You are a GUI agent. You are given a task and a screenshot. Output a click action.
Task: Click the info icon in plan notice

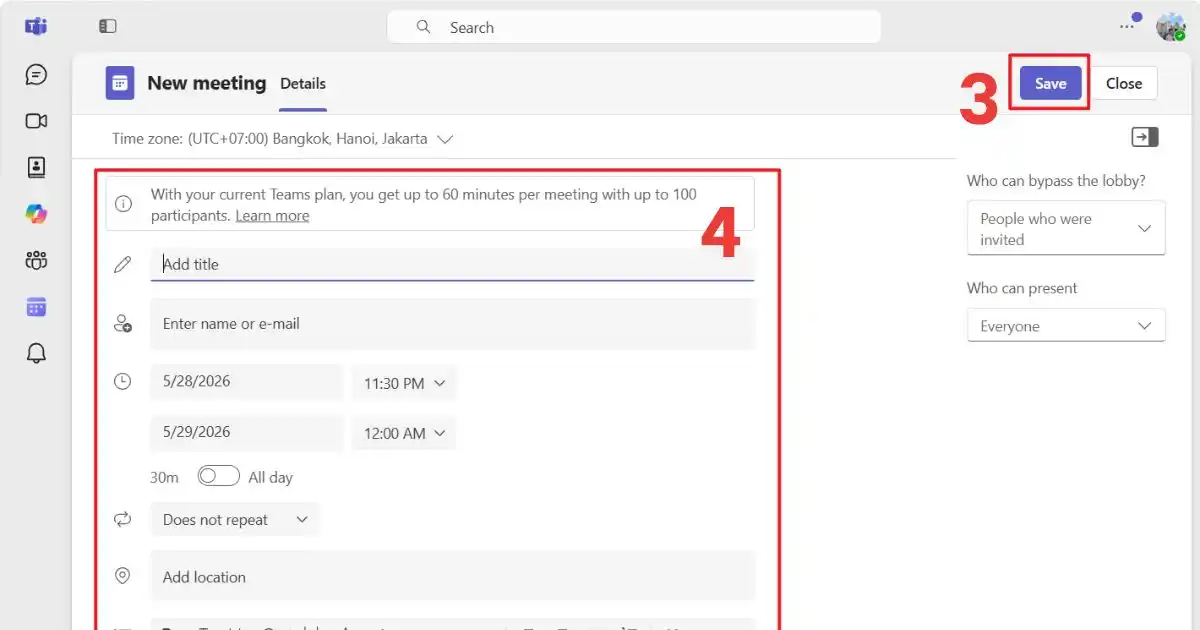123,204
